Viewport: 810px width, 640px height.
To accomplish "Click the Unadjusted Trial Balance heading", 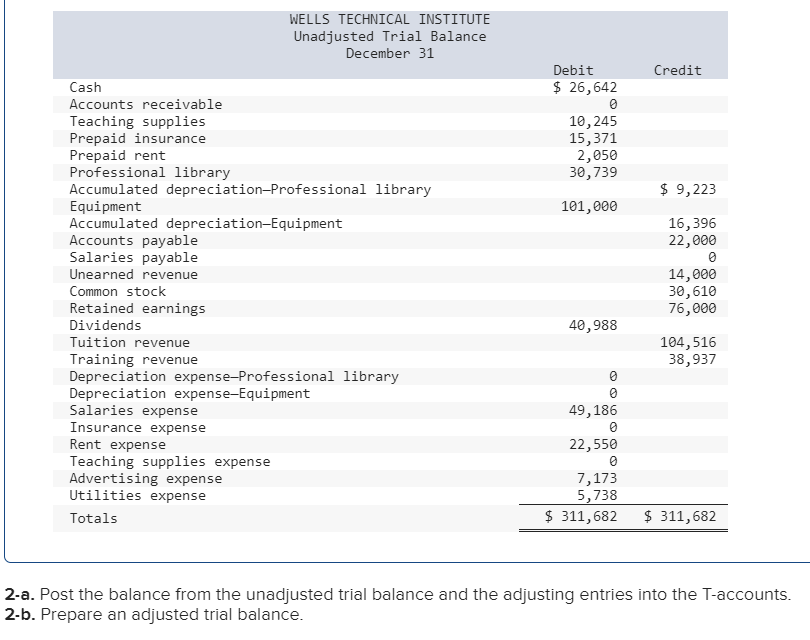I will tap(390, 35).
